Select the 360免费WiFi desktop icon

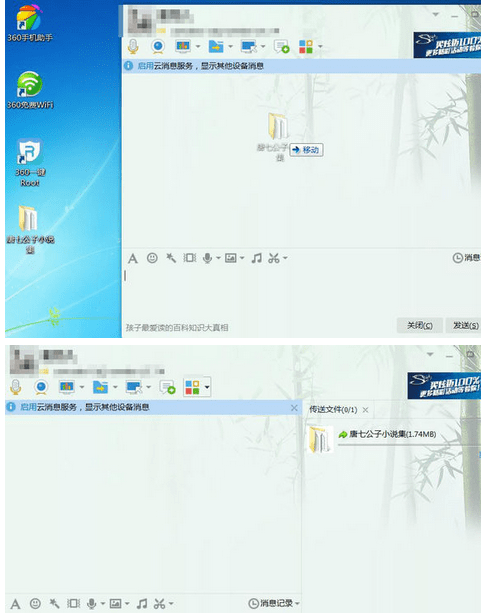(30, 90)
